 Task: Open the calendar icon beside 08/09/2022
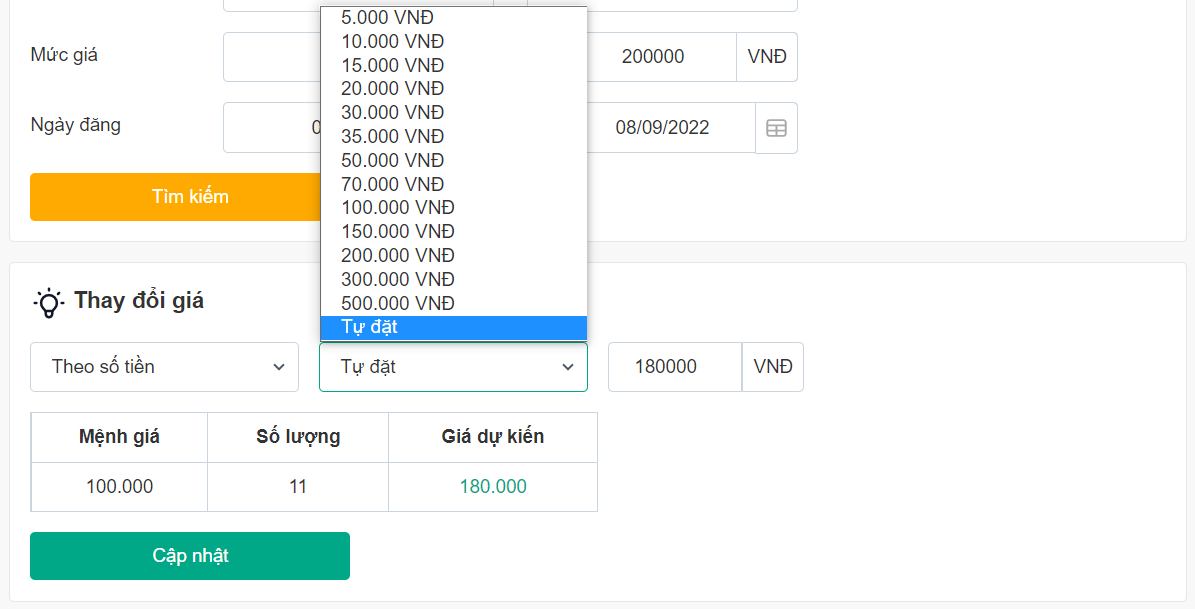coord(776,128)
